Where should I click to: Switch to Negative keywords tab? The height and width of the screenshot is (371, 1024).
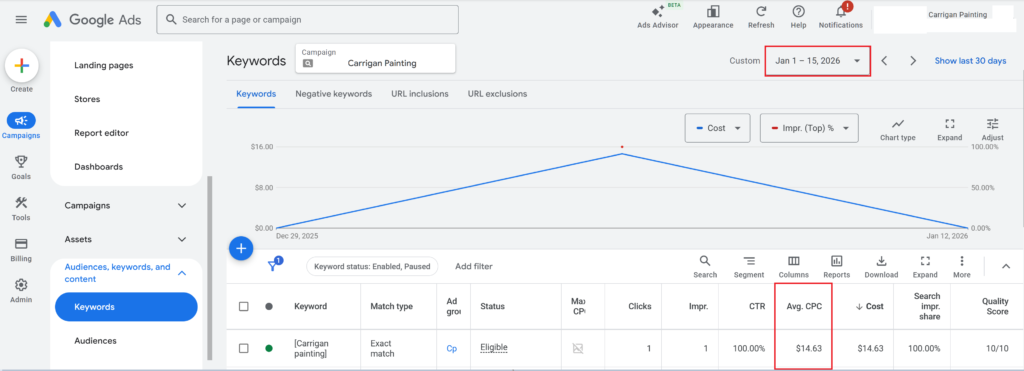point(334,94)
